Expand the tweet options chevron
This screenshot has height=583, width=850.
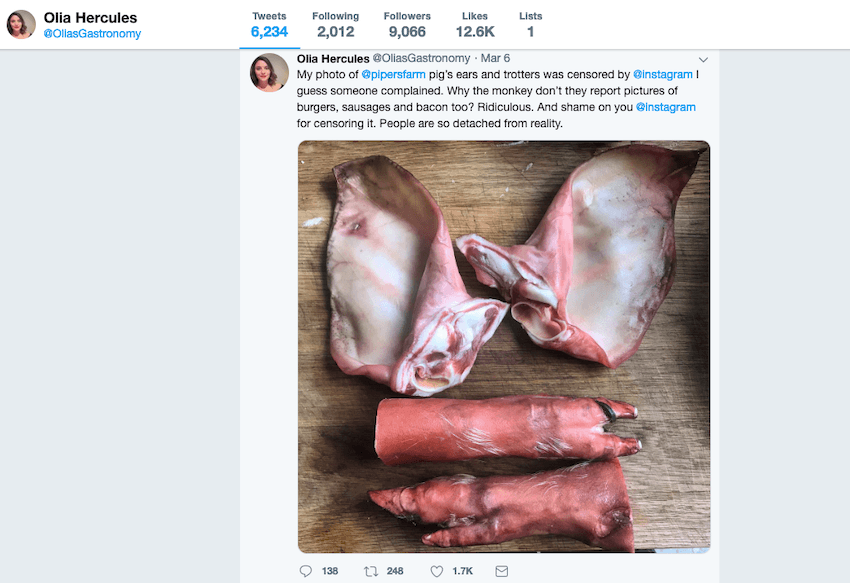click(x=703, y=59)
